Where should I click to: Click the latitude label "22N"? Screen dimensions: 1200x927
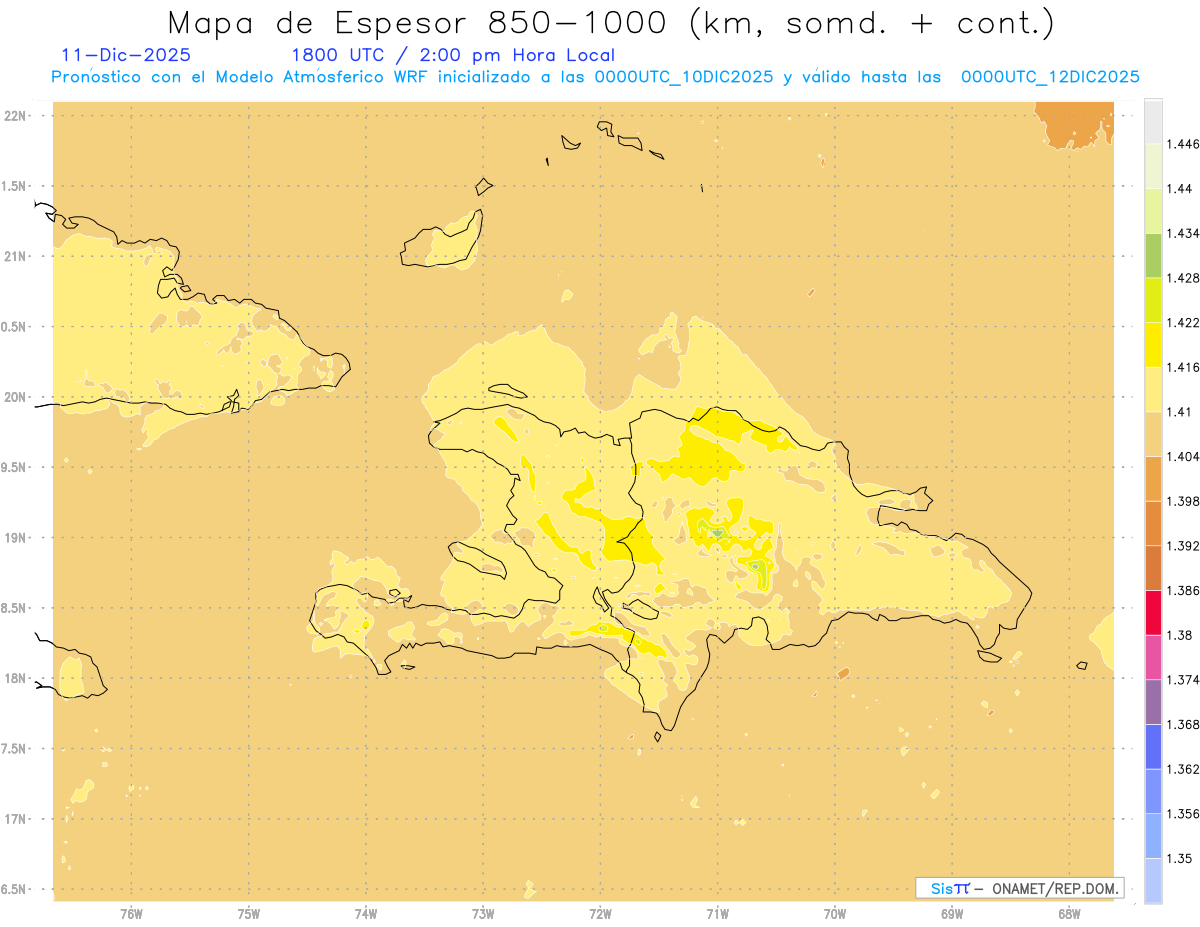click(x=15, y=115)
